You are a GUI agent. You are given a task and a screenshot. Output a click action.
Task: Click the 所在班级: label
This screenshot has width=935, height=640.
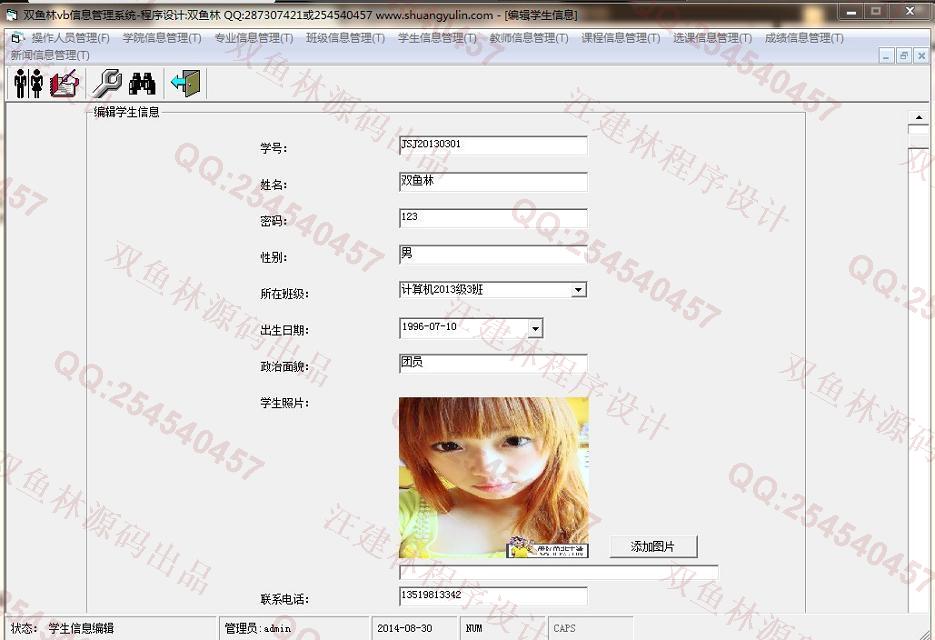(284, 294)
